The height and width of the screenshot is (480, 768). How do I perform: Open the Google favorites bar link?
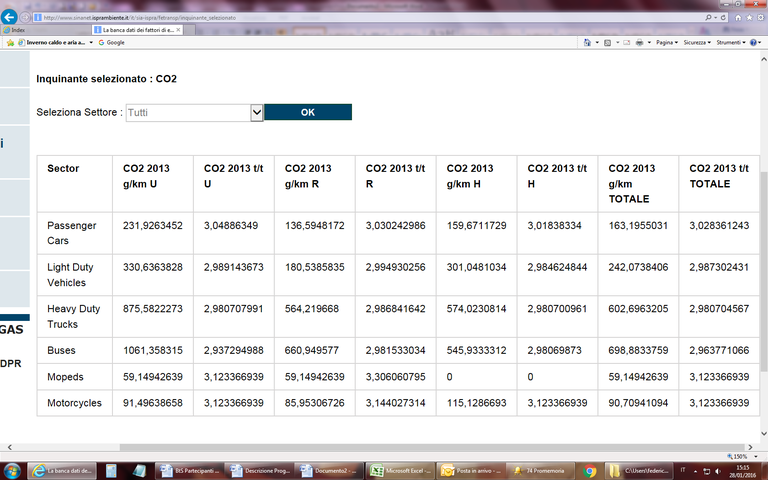pos(112,43)
